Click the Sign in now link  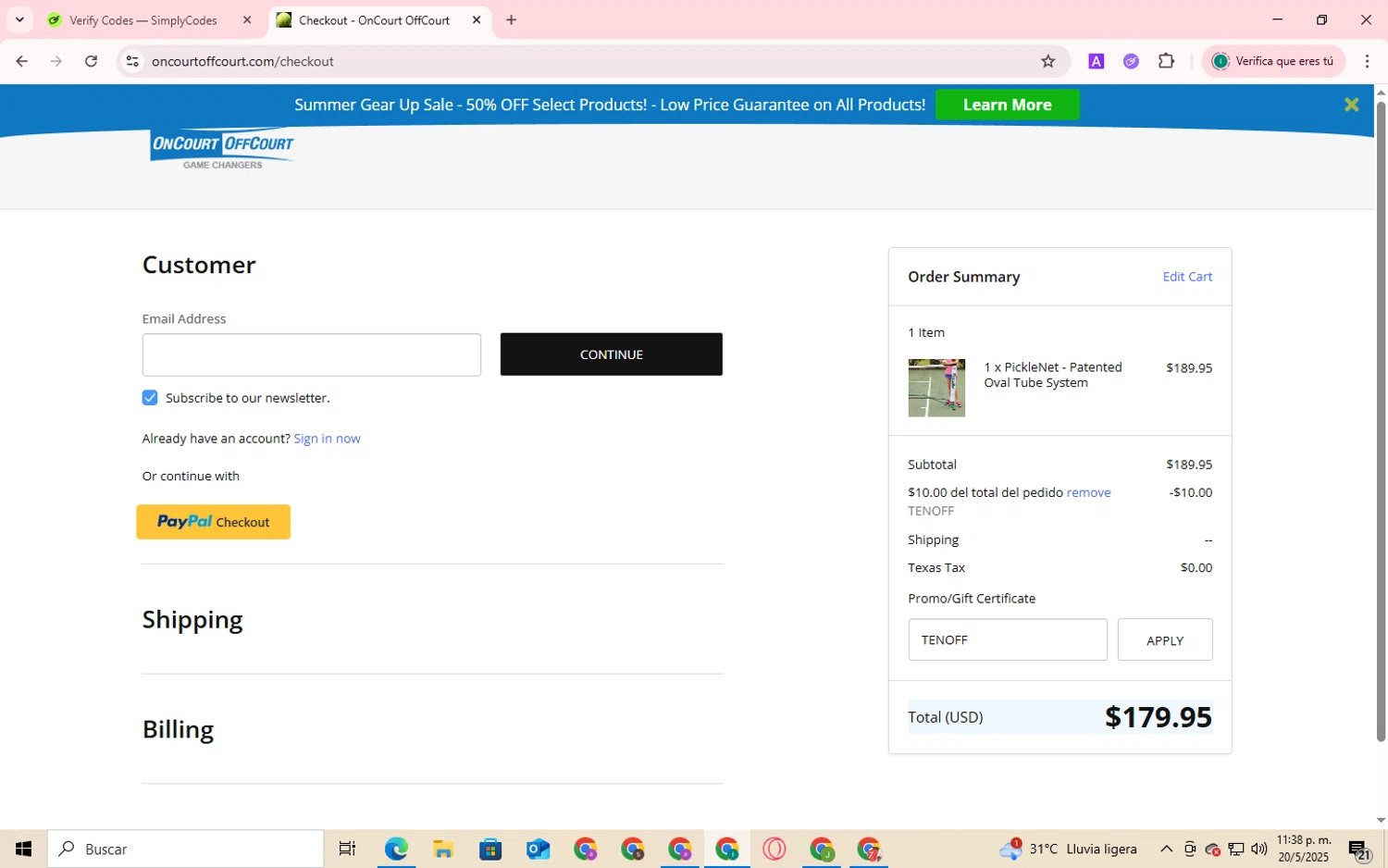327,439
